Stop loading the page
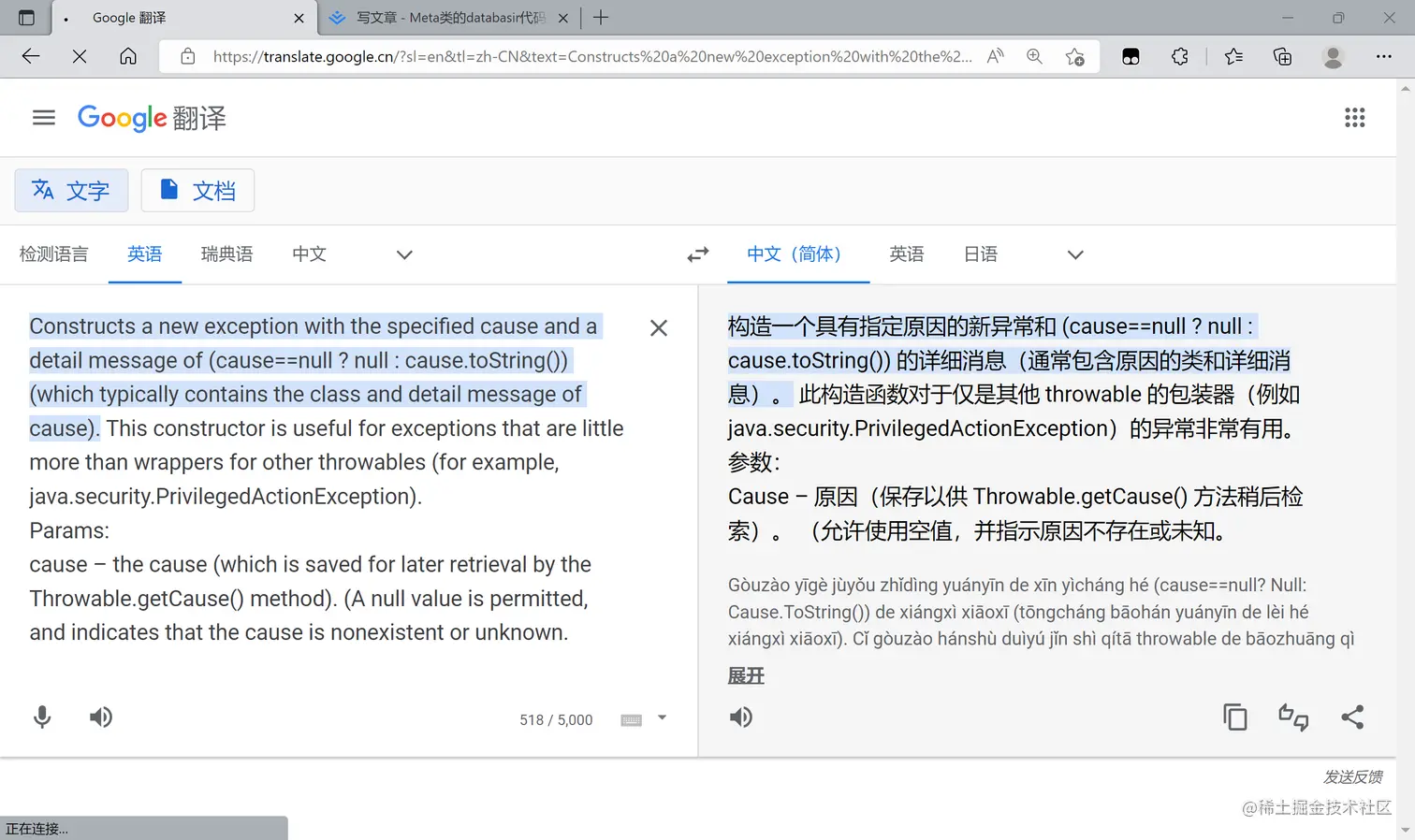This screenshot has height=840, width=1415. (x=80, y=56)
